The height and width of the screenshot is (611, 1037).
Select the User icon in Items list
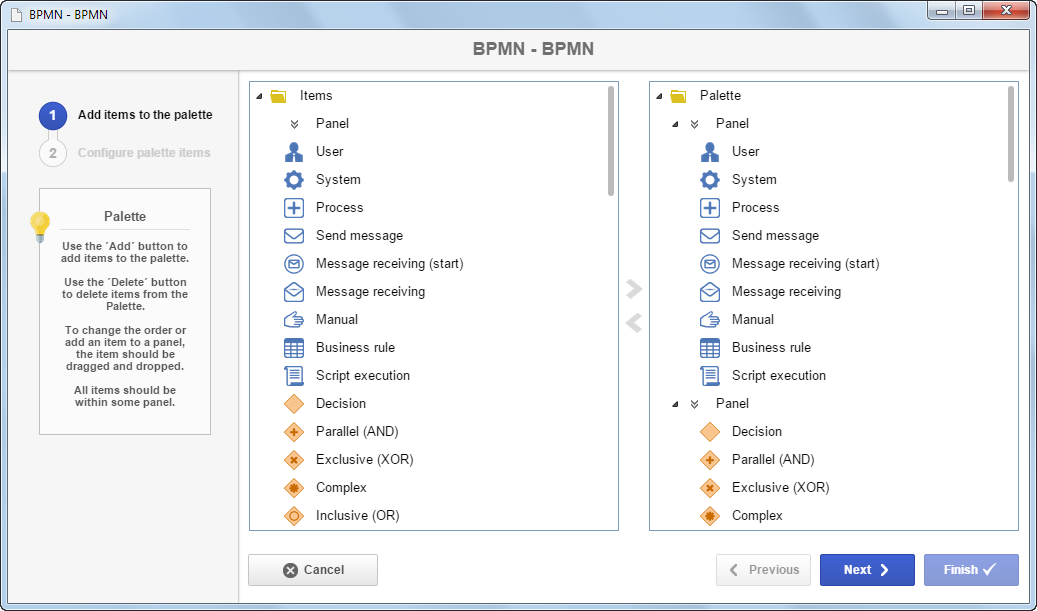point(294,151)
